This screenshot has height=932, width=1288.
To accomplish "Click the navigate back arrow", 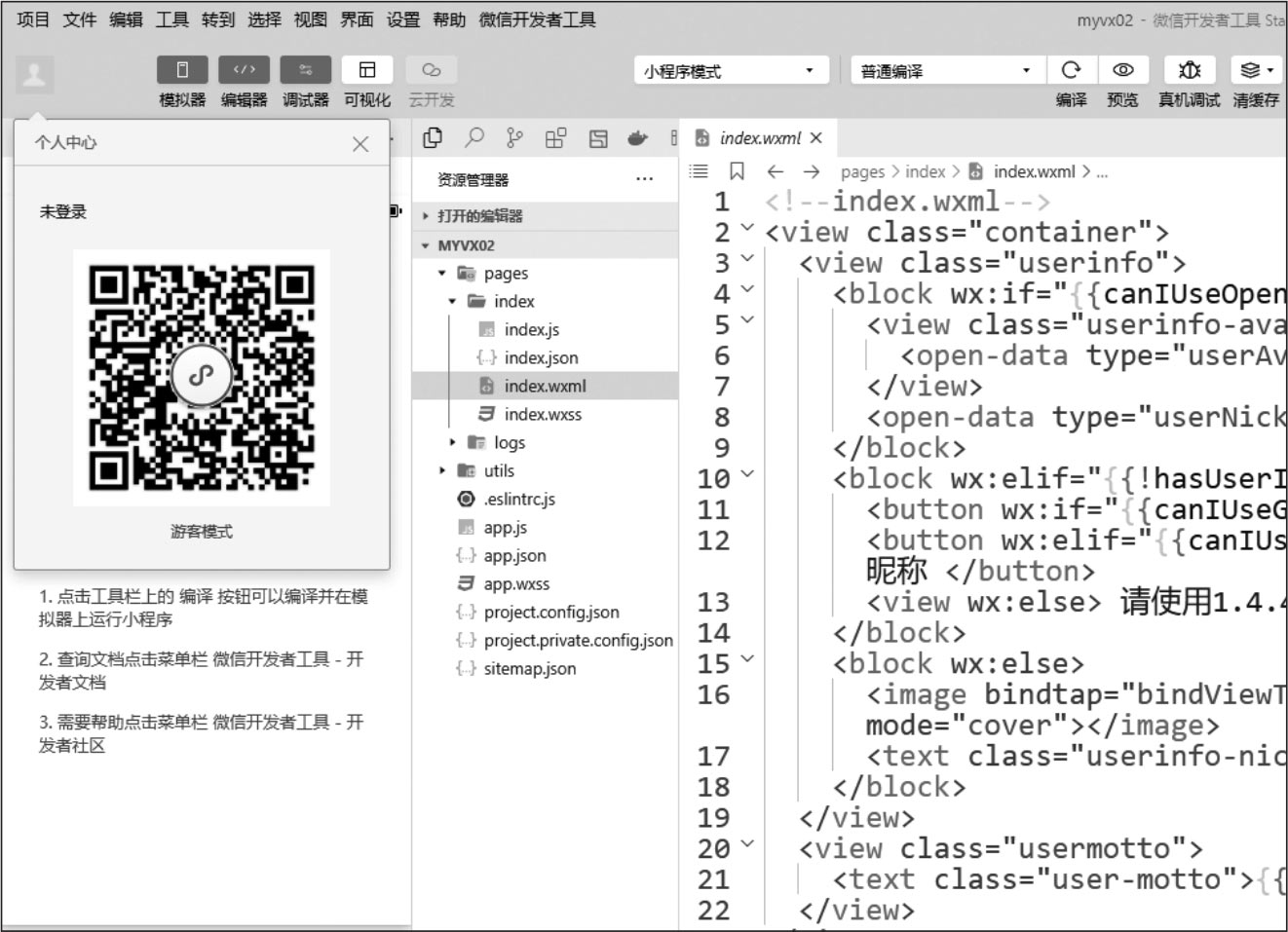I will [x=775, y=171].
